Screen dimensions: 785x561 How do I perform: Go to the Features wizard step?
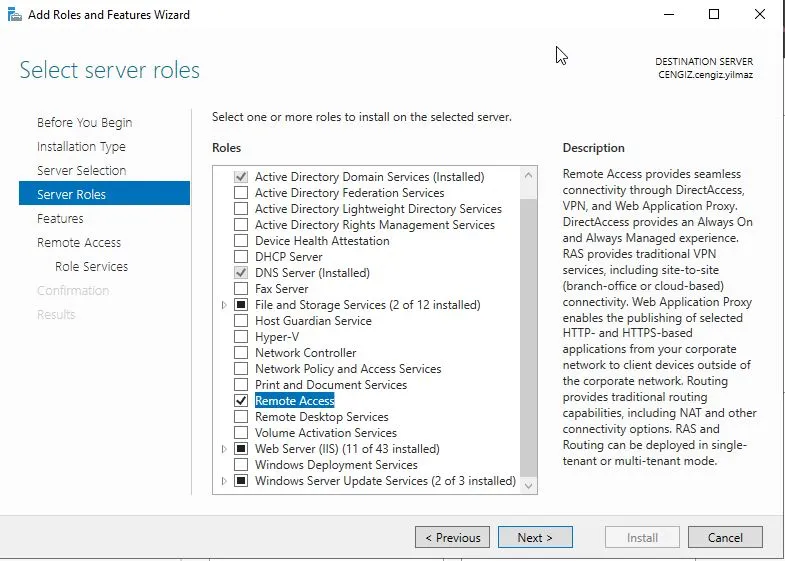[x=60, y=219]
